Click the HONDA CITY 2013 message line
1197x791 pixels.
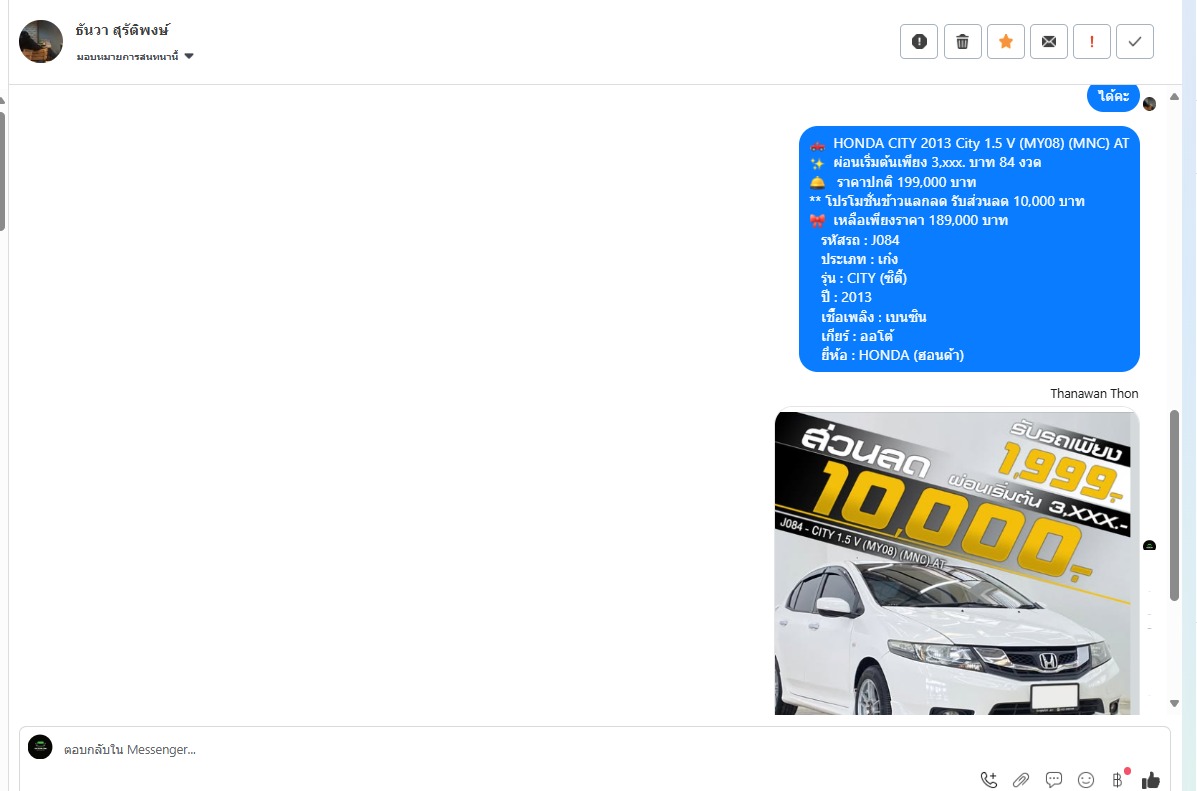981,144
